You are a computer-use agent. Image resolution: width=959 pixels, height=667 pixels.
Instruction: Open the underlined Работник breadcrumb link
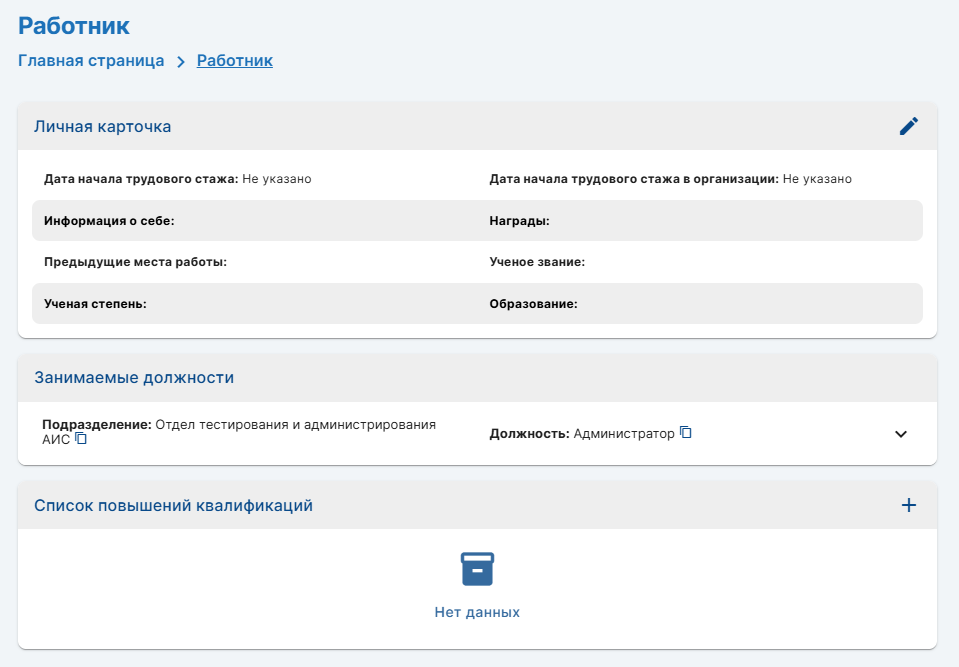tap(235, 61)
